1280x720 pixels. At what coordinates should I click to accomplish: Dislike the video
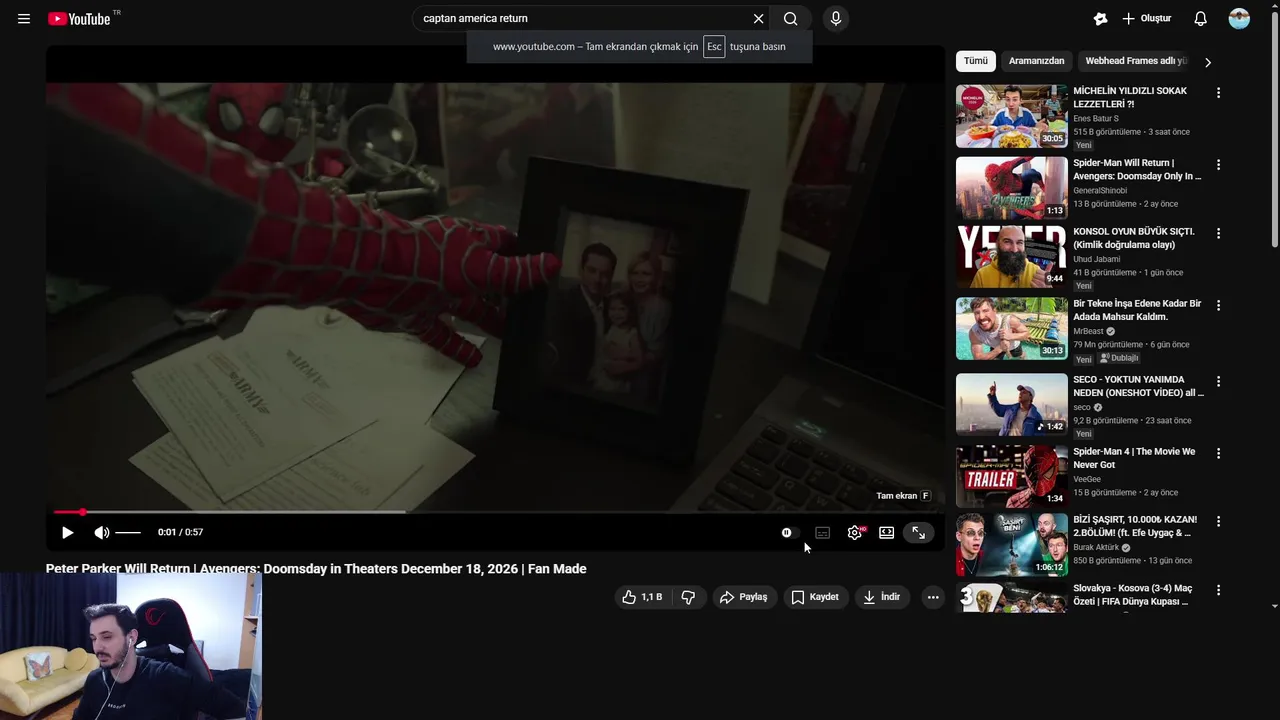(688, 597)
